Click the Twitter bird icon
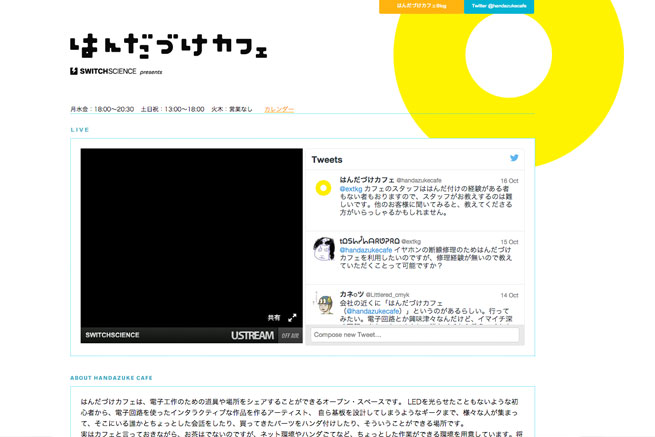This screenshot has height=437, width=655. (514, 158)
